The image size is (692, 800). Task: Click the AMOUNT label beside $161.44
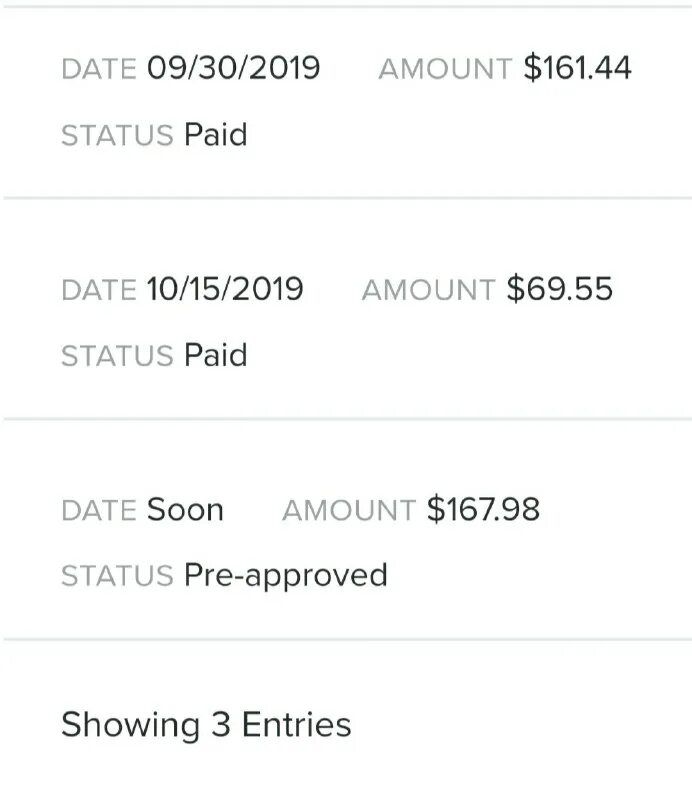445,69
